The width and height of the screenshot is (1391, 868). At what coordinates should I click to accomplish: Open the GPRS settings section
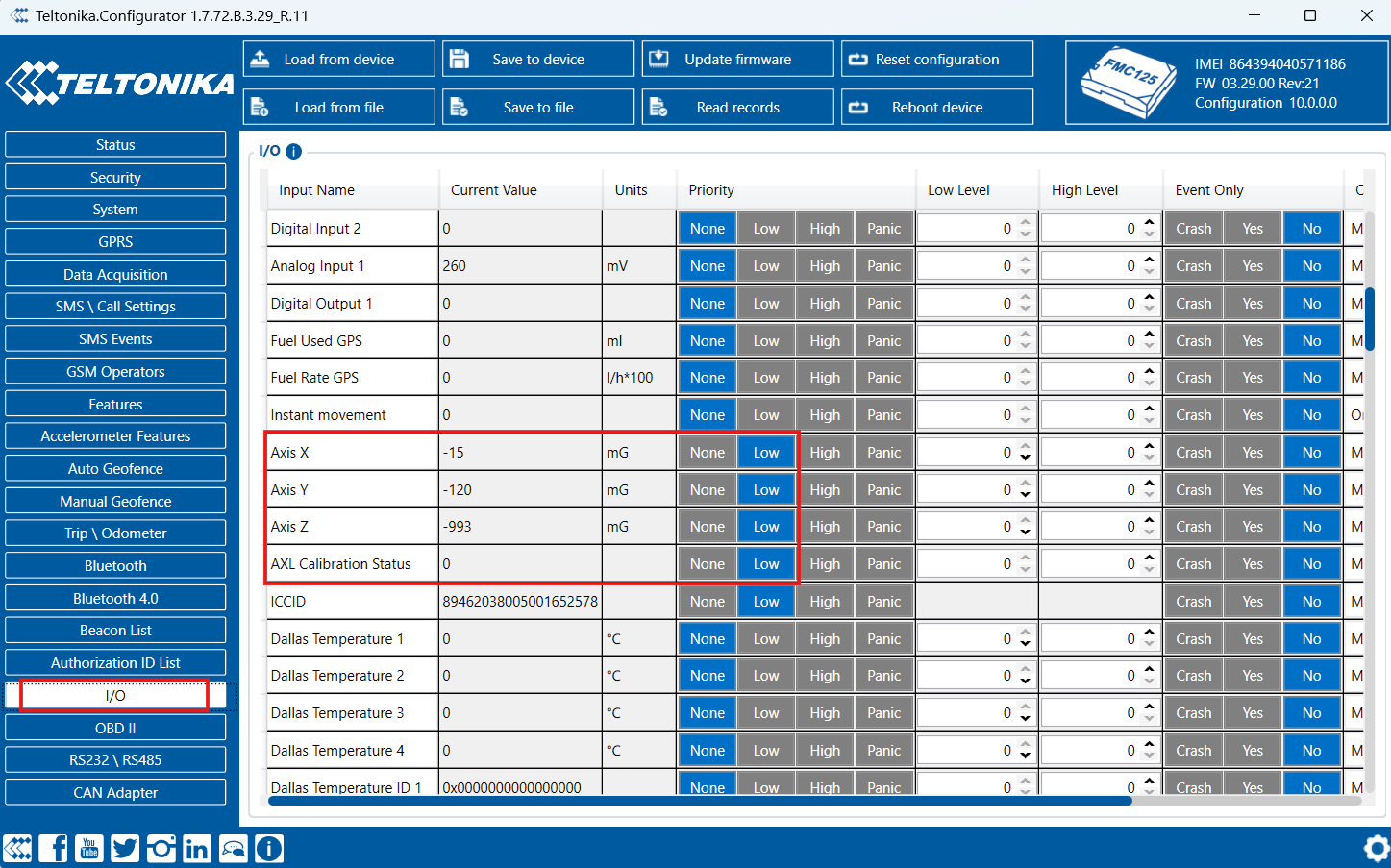click(115, 242)
